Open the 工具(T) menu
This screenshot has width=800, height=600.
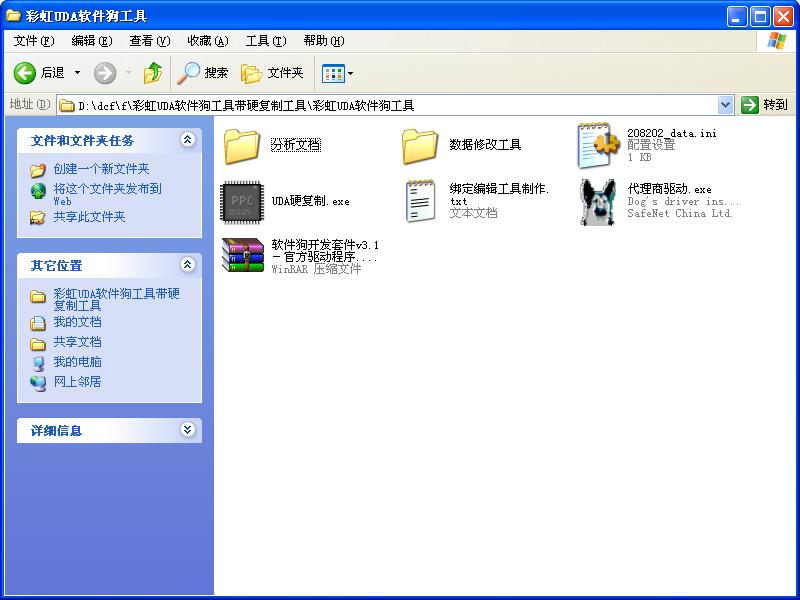pyautogui.click(x=265, y=41)
